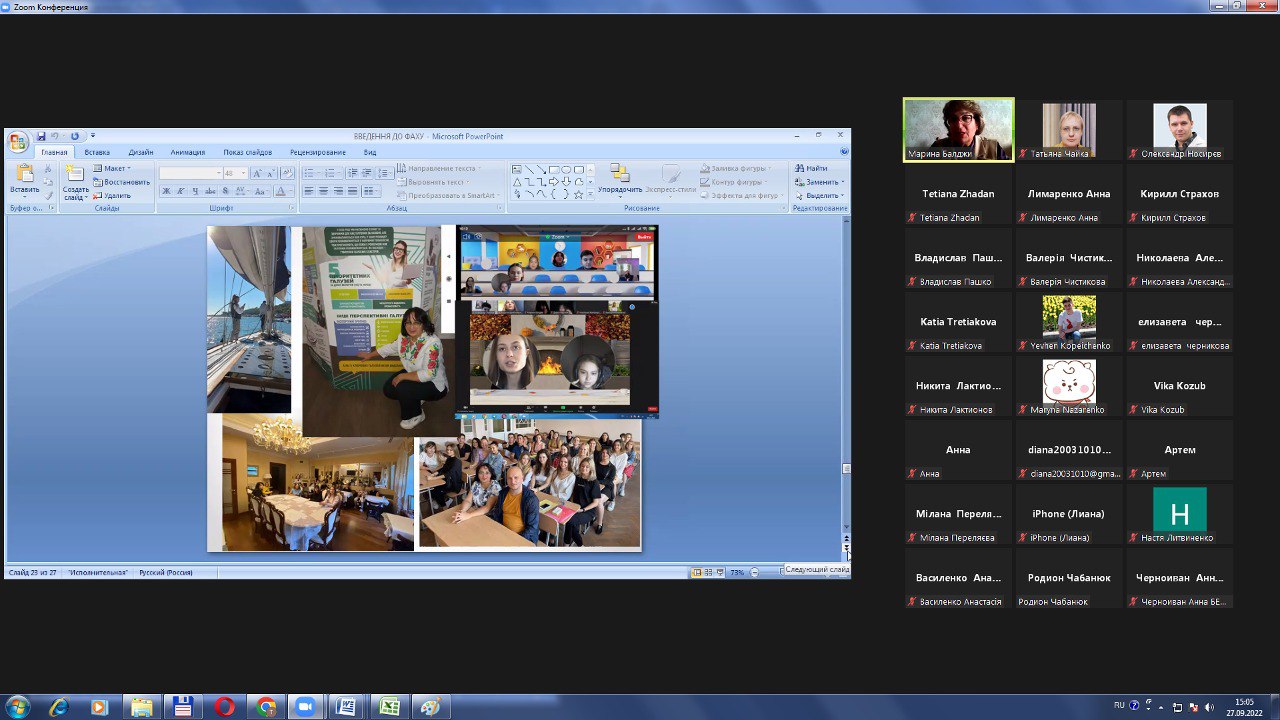
Task: Toggle italic (К) formatting
Action: click(181, 191)
